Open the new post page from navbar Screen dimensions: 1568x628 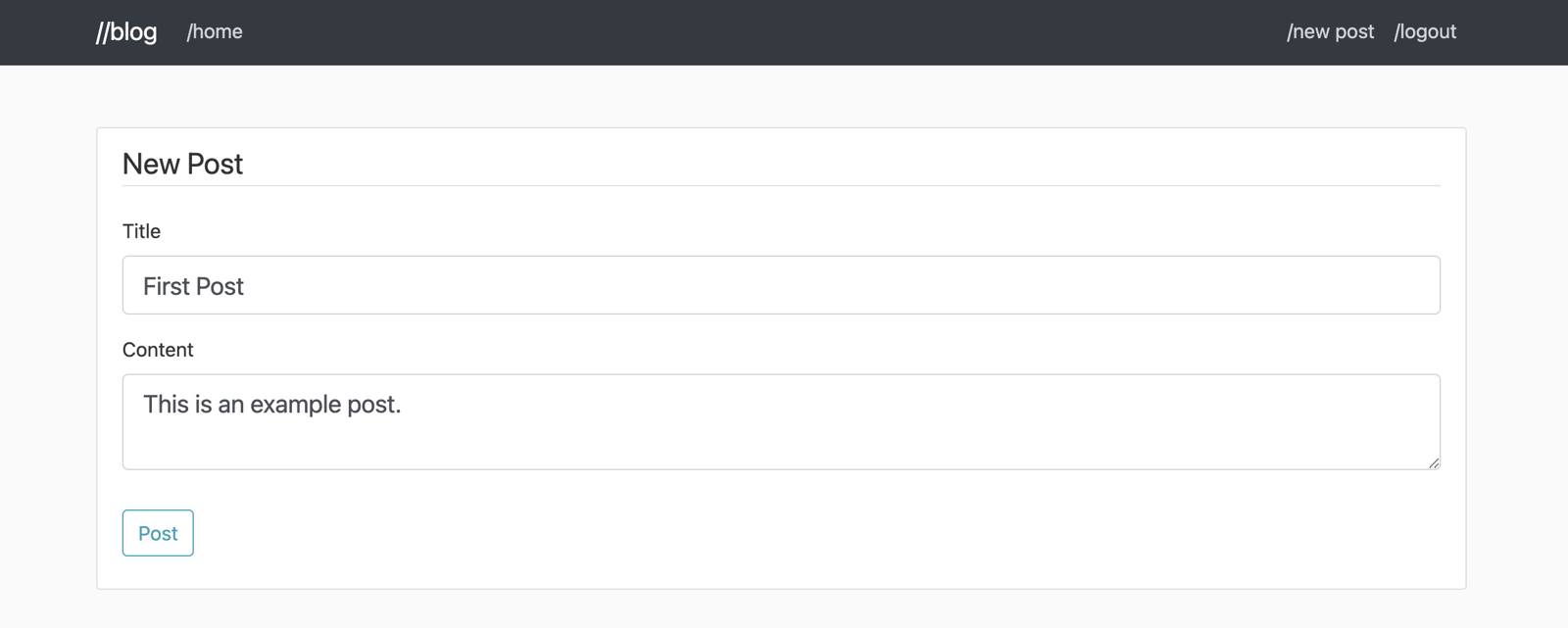click(1331, 31)
